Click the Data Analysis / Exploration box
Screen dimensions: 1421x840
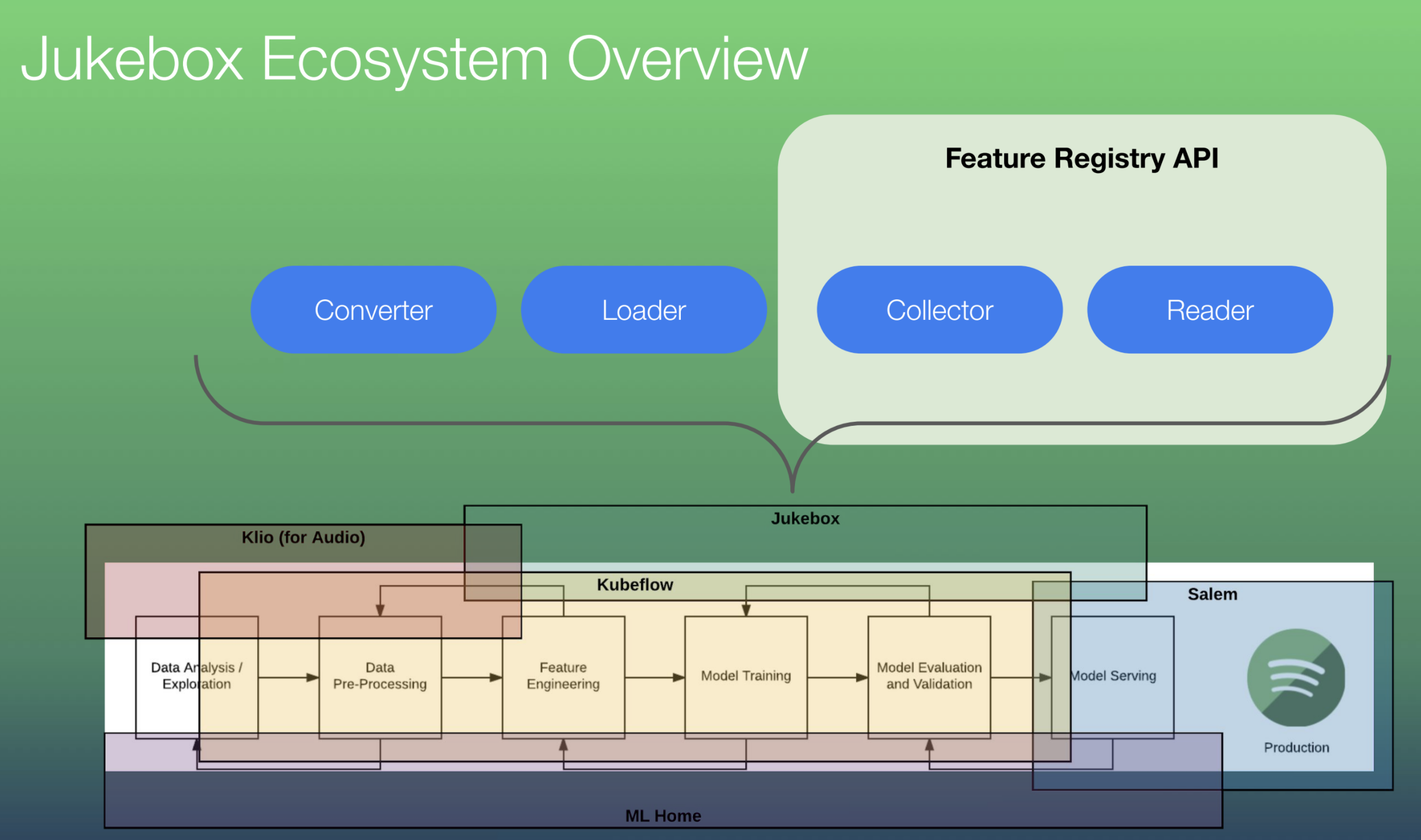[x=196, y=676]
